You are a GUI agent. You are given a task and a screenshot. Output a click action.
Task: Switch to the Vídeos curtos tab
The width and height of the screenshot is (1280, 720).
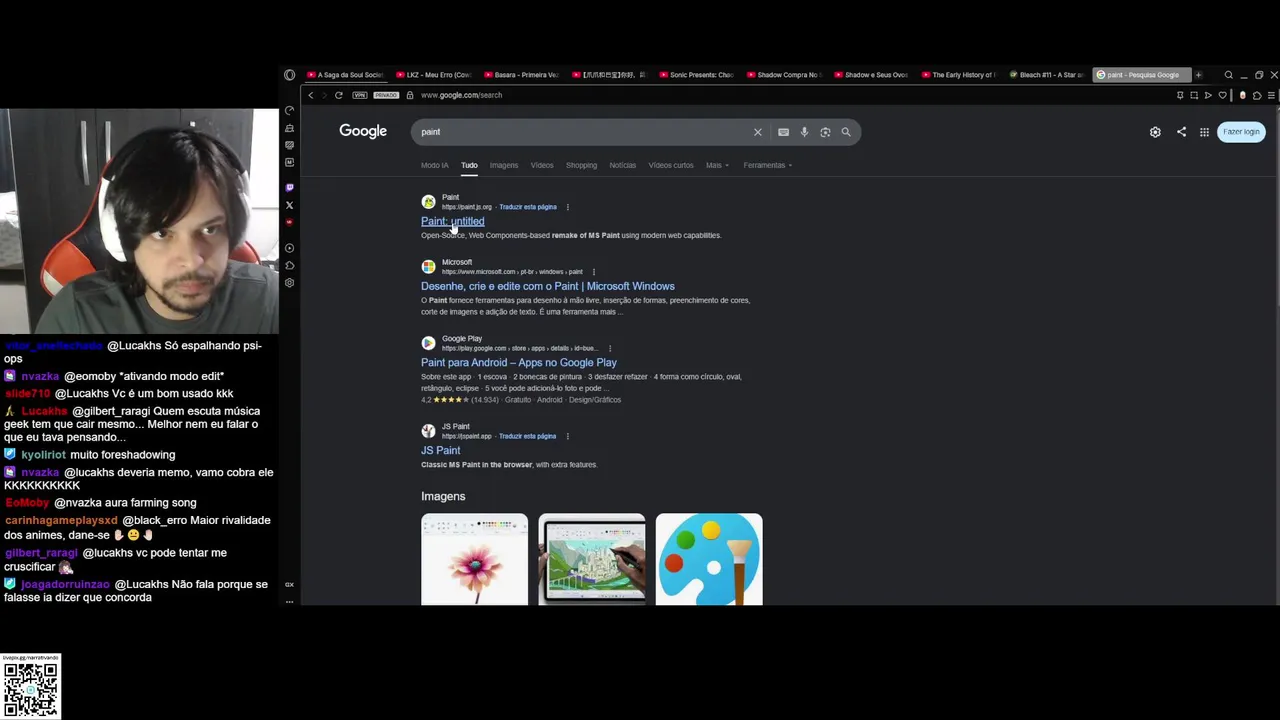pyautogui.click(x=670, y=165)
